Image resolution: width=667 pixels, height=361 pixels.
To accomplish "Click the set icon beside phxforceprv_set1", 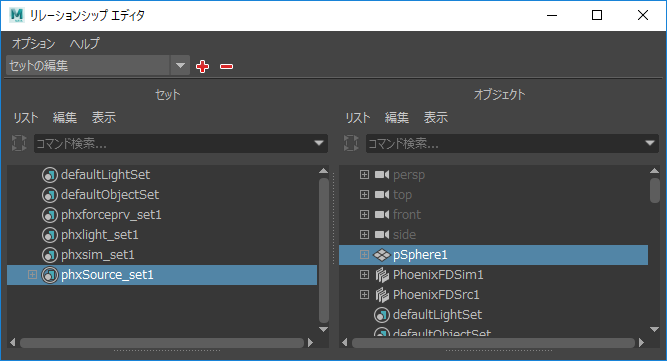I will click(x=50, y=215).
